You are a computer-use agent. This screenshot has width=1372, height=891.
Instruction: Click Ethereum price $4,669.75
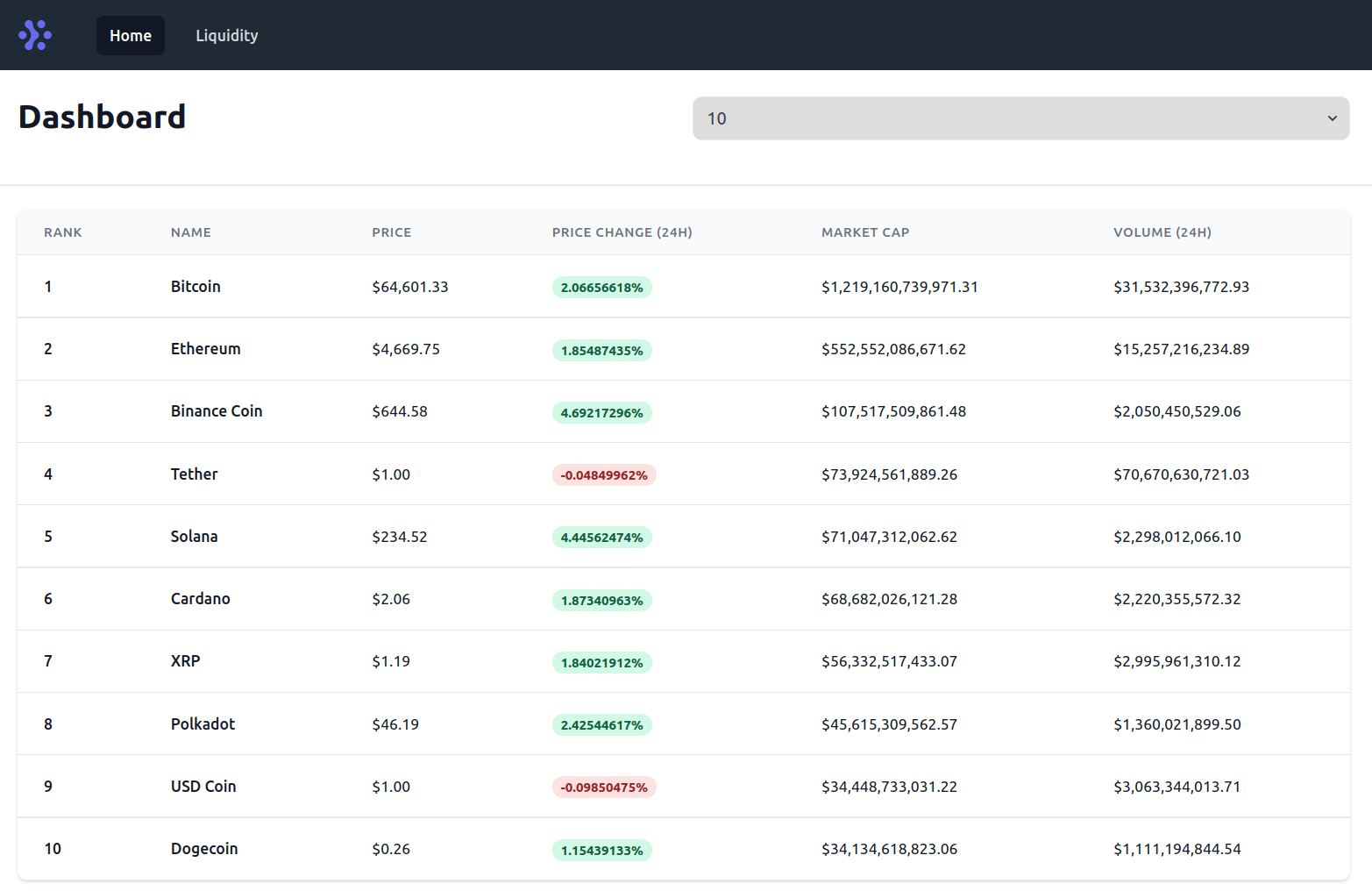coord(406,349)
